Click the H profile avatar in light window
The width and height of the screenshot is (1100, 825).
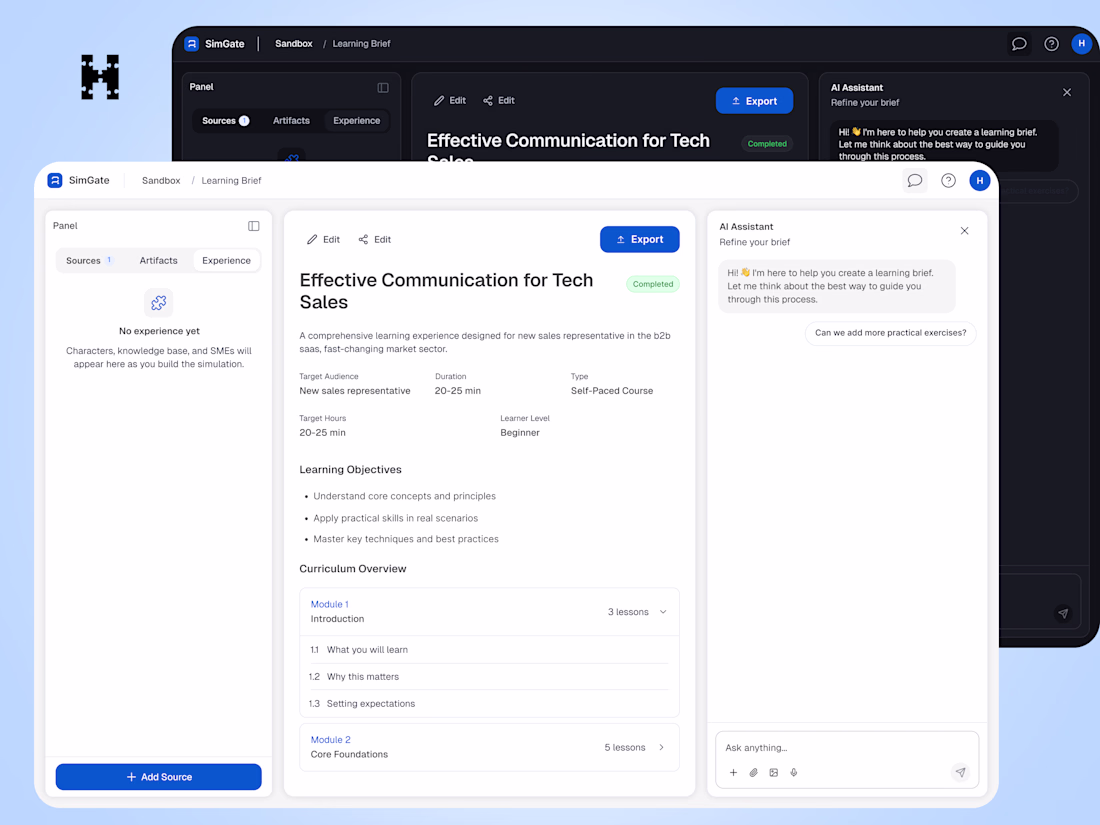coord(979,180)
